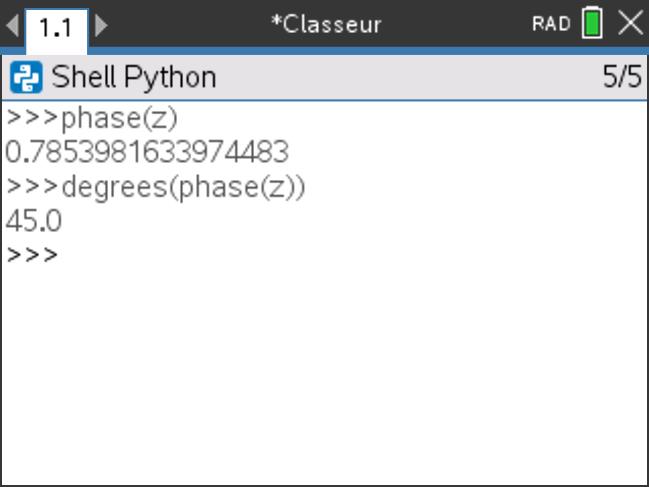This screenshot has width=649, height=487.
Task: Click the 5/5 line counter
Action: point(621,77)
